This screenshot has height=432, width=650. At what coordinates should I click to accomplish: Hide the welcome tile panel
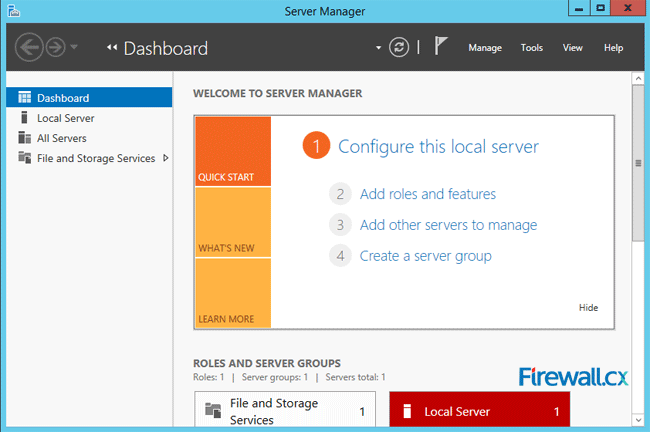(x=588, y=308)
